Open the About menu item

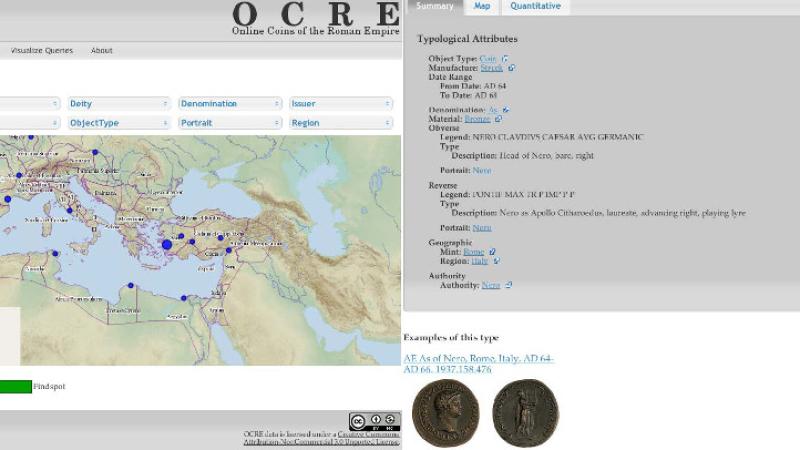[x=102, y=51]
